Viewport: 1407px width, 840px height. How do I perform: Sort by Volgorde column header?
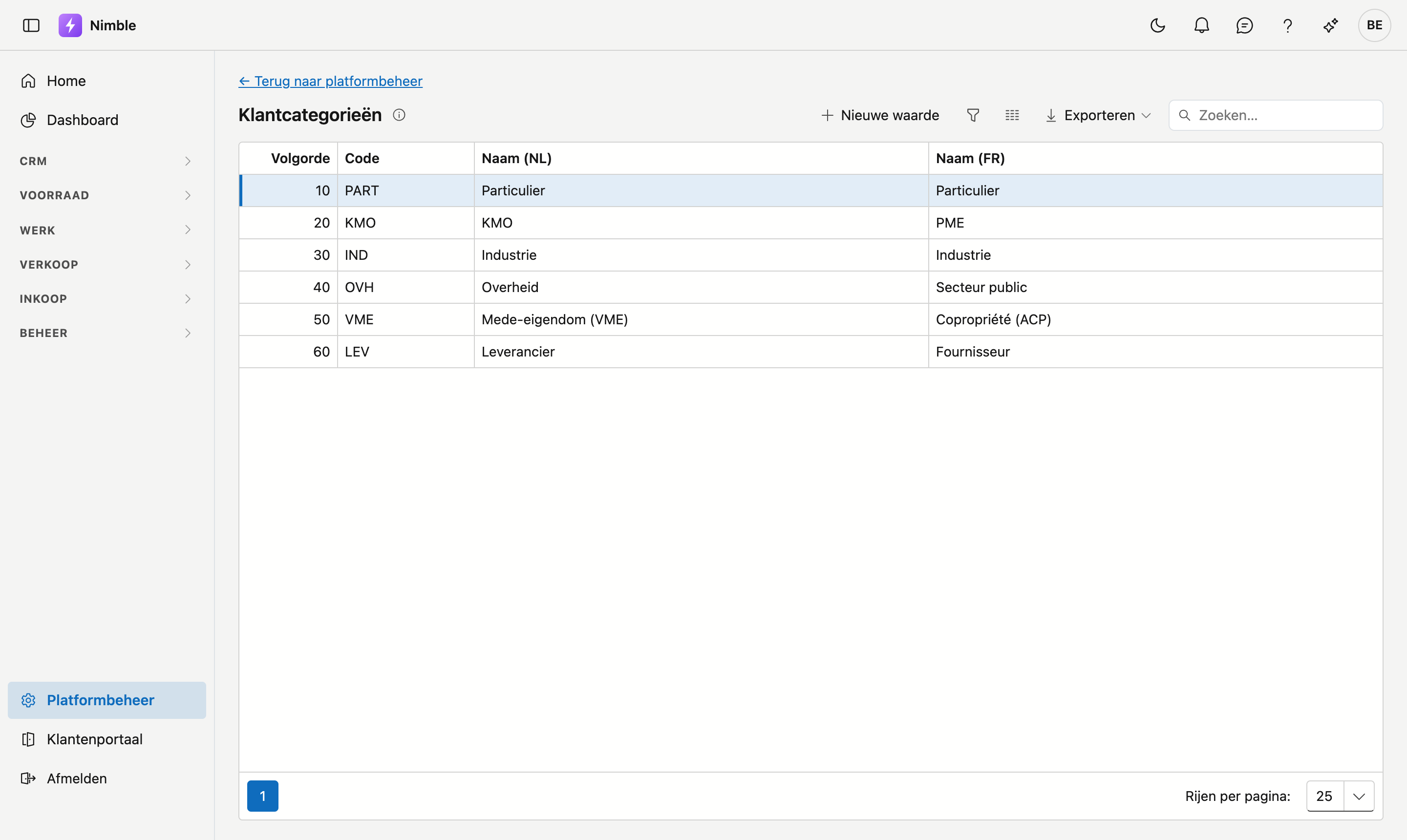pos(289,159)
